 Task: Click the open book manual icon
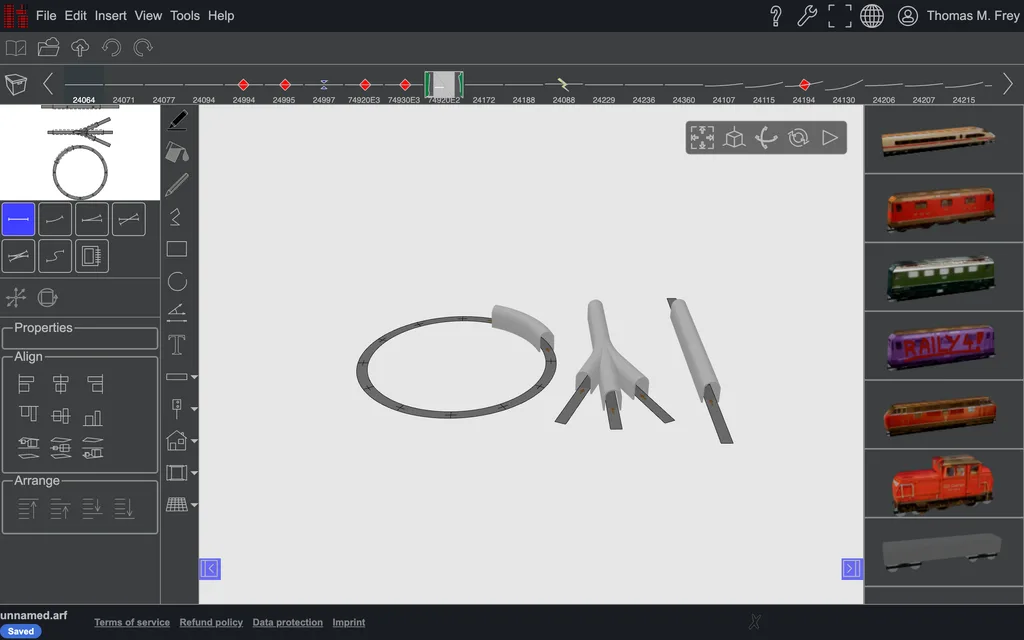click(x=16, y=48)
